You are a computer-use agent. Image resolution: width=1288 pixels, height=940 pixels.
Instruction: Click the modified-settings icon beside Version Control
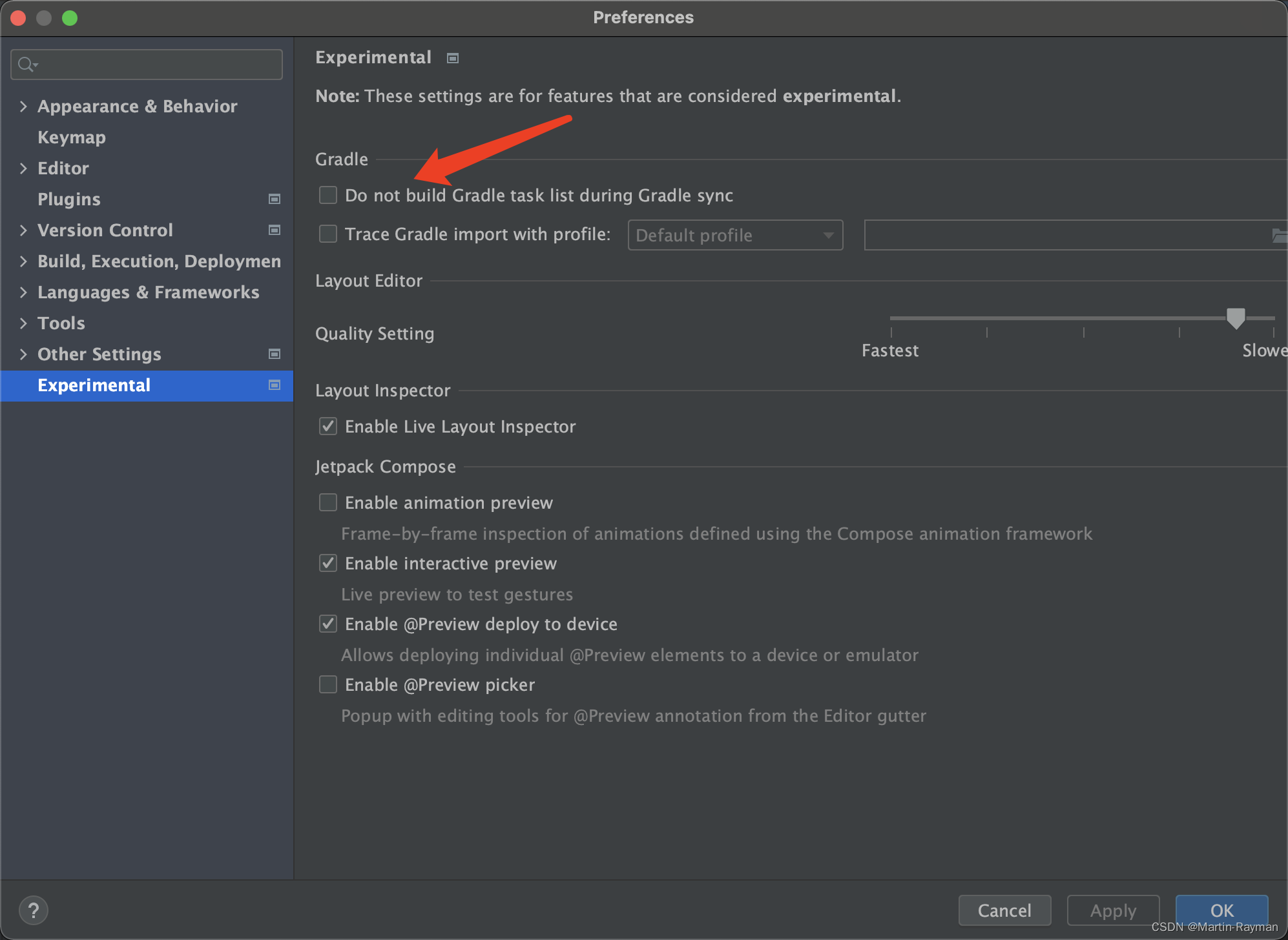point(274,230)
